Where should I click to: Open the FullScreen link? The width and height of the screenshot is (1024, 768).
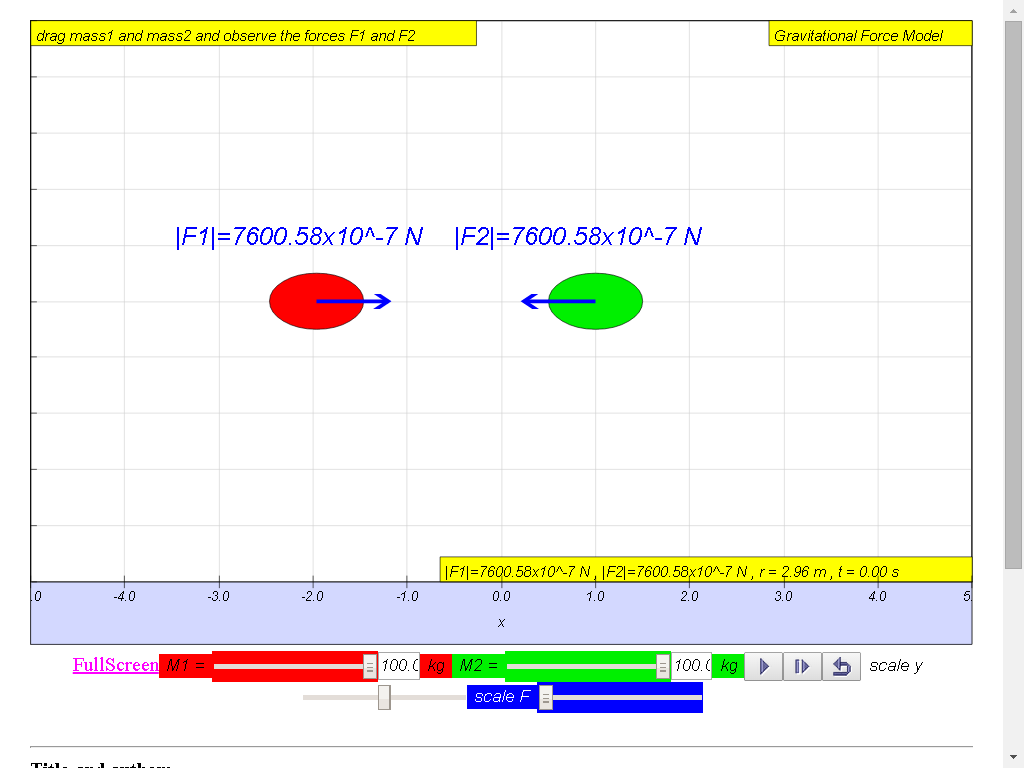[x=116, y=665]
